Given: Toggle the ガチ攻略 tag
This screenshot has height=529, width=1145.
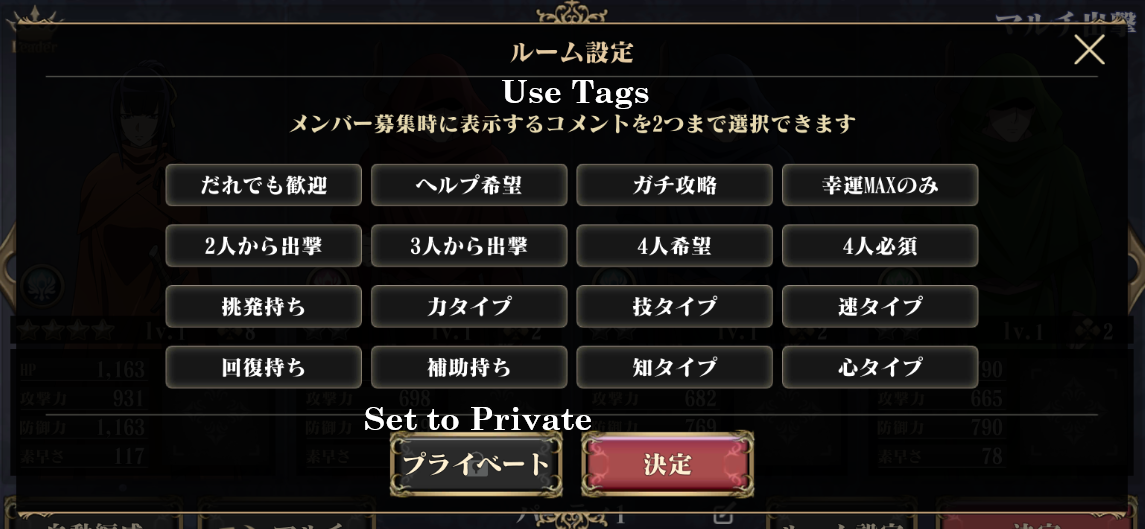Looking at the screenshot, I should tap(675, 185).
